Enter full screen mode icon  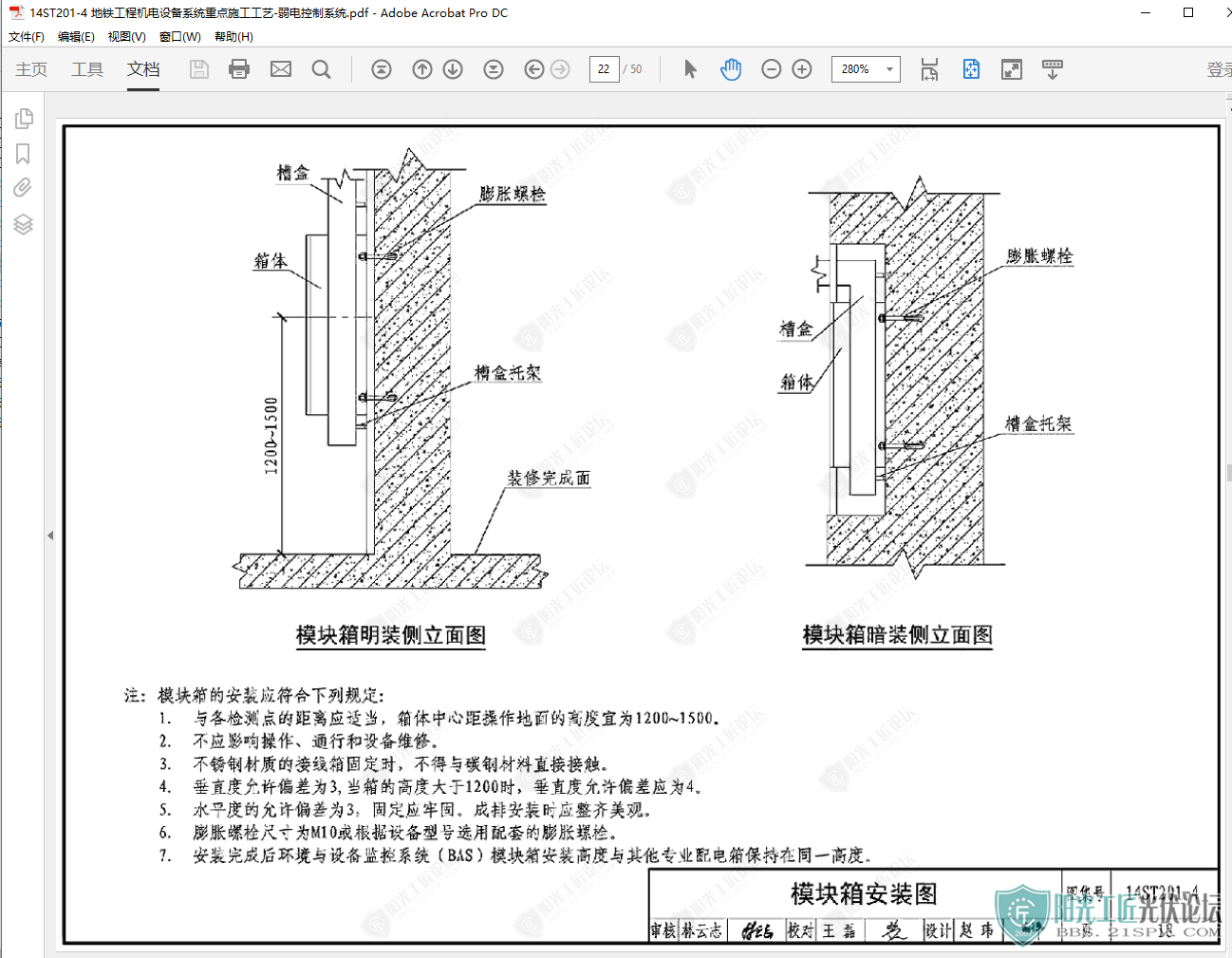tap(1012, 69)
